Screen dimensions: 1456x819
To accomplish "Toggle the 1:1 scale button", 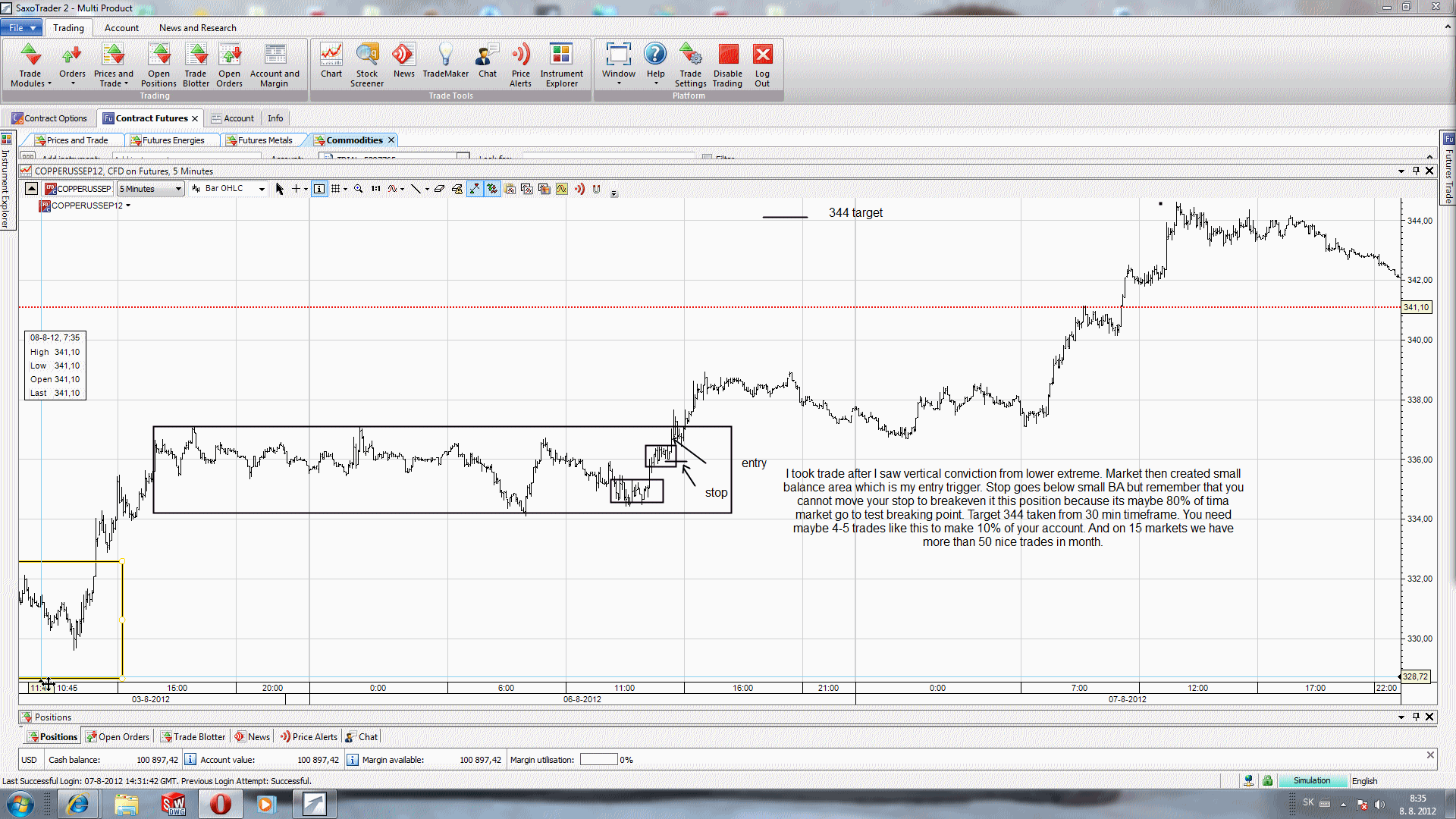I will [x=375, y=189].
